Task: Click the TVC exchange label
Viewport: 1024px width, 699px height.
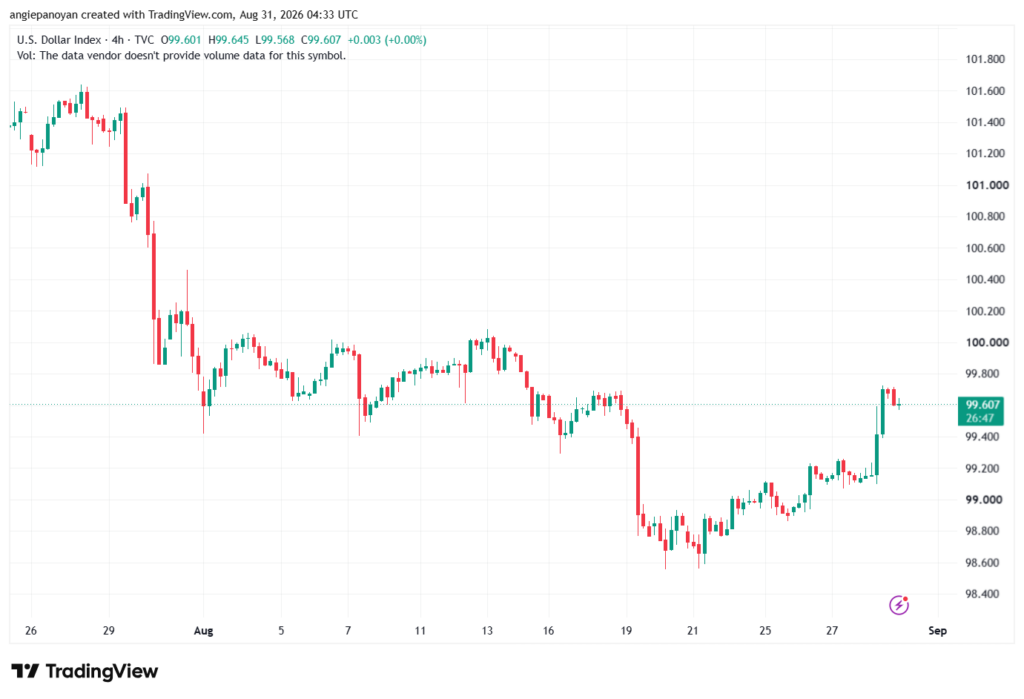Action: tap(144, 40)
